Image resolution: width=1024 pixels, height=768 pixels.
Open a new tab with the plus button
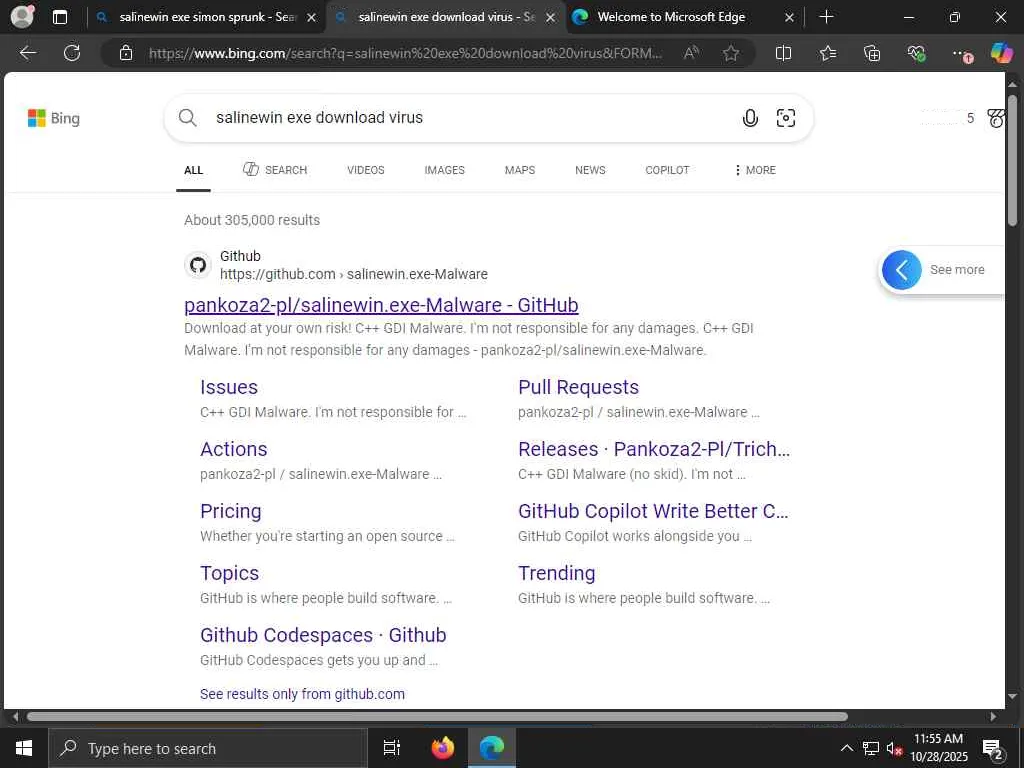[826, 17]
